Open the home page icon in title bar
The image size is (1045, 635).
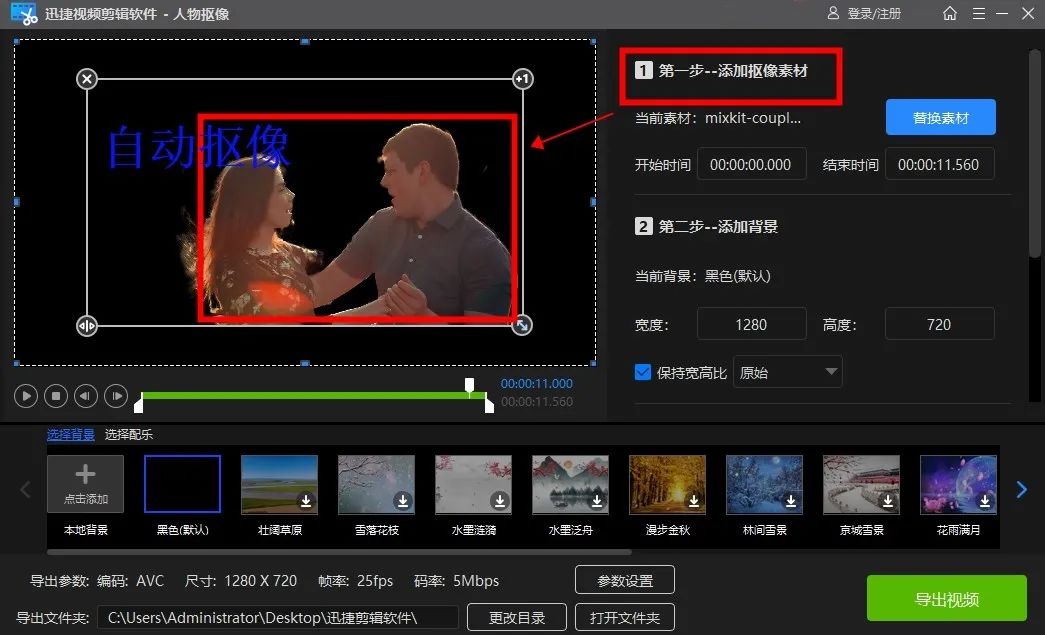click(949, 14)
